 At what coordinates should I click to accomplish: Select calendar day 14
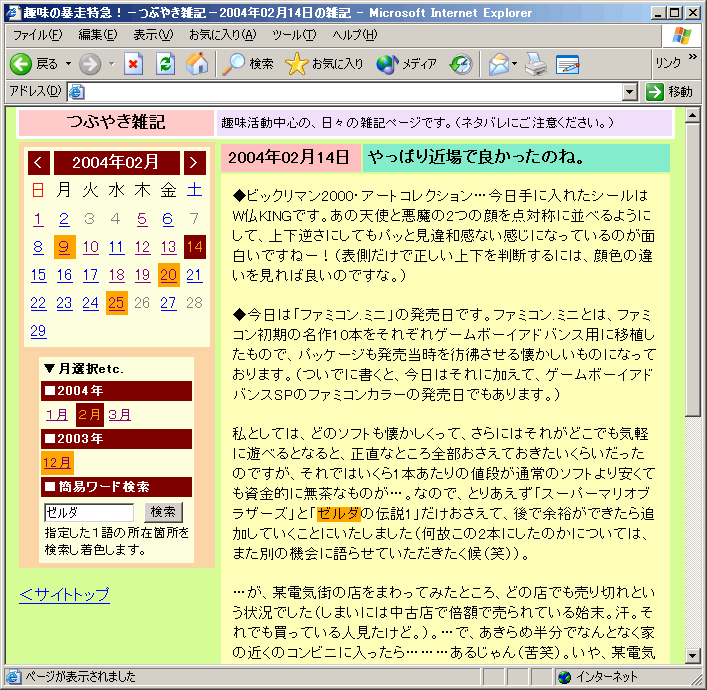[x=195, y=247]
